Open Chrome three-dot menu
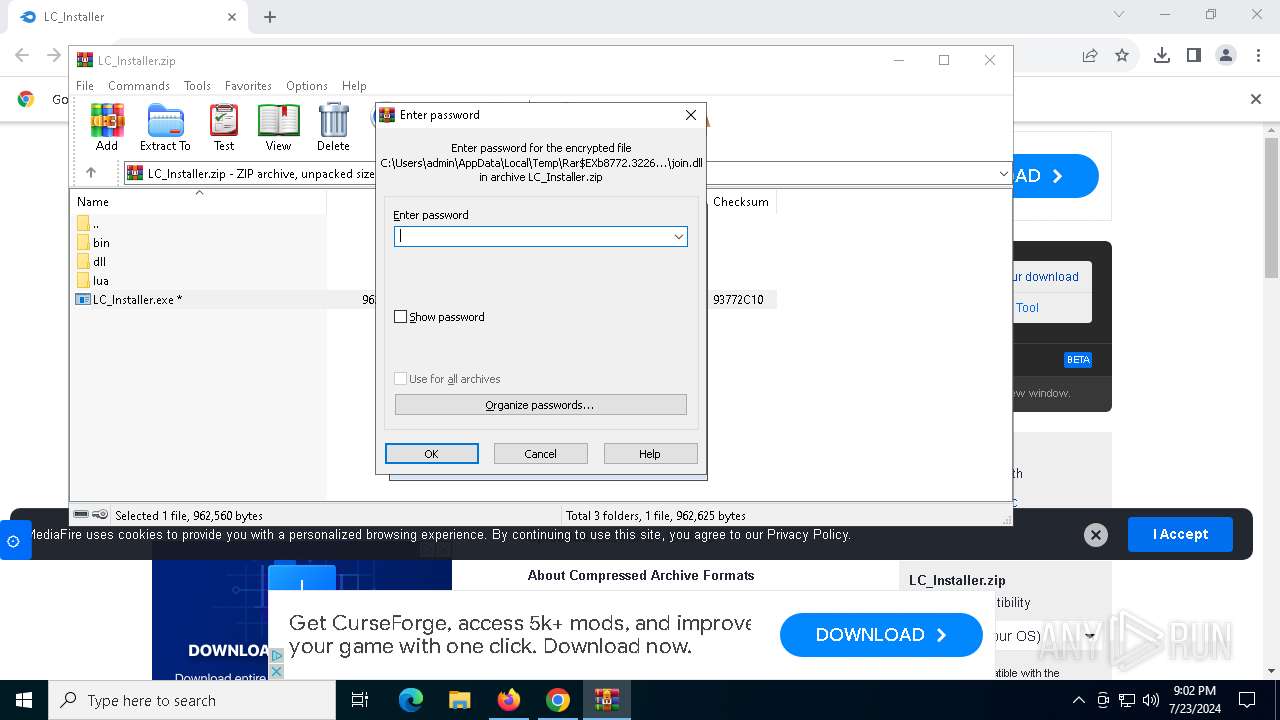1280x720 pixels. click(x=1258, y=56)
